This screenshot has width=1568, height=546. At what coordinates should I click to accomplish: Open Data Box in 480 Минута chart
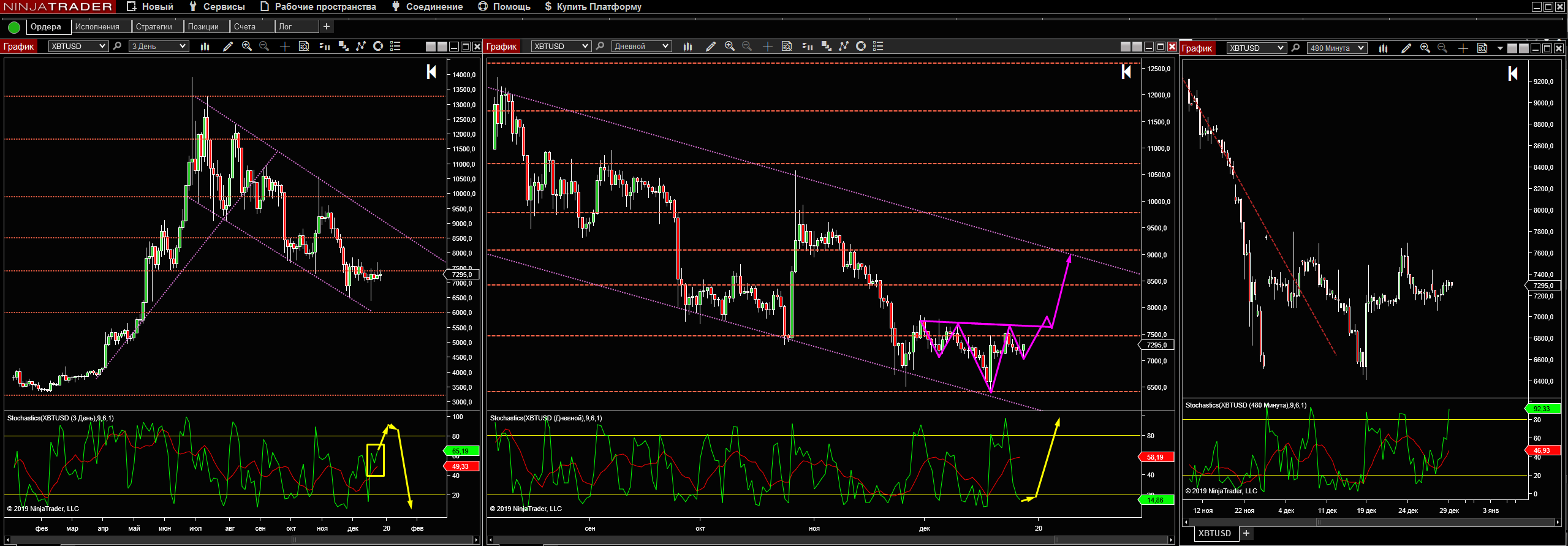click(x=1482, y=48)
